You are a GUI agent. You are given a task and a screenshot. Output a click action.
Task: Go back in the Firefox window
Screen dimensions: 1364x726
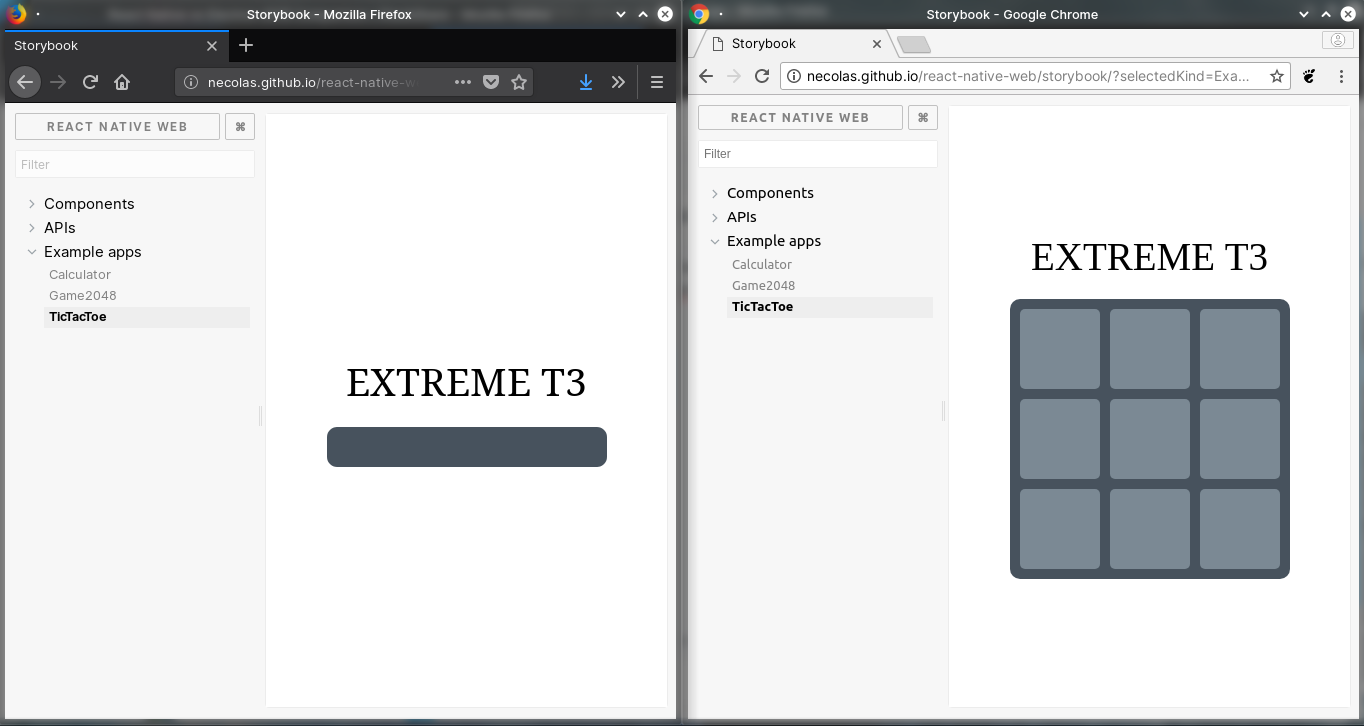(25, 82)
